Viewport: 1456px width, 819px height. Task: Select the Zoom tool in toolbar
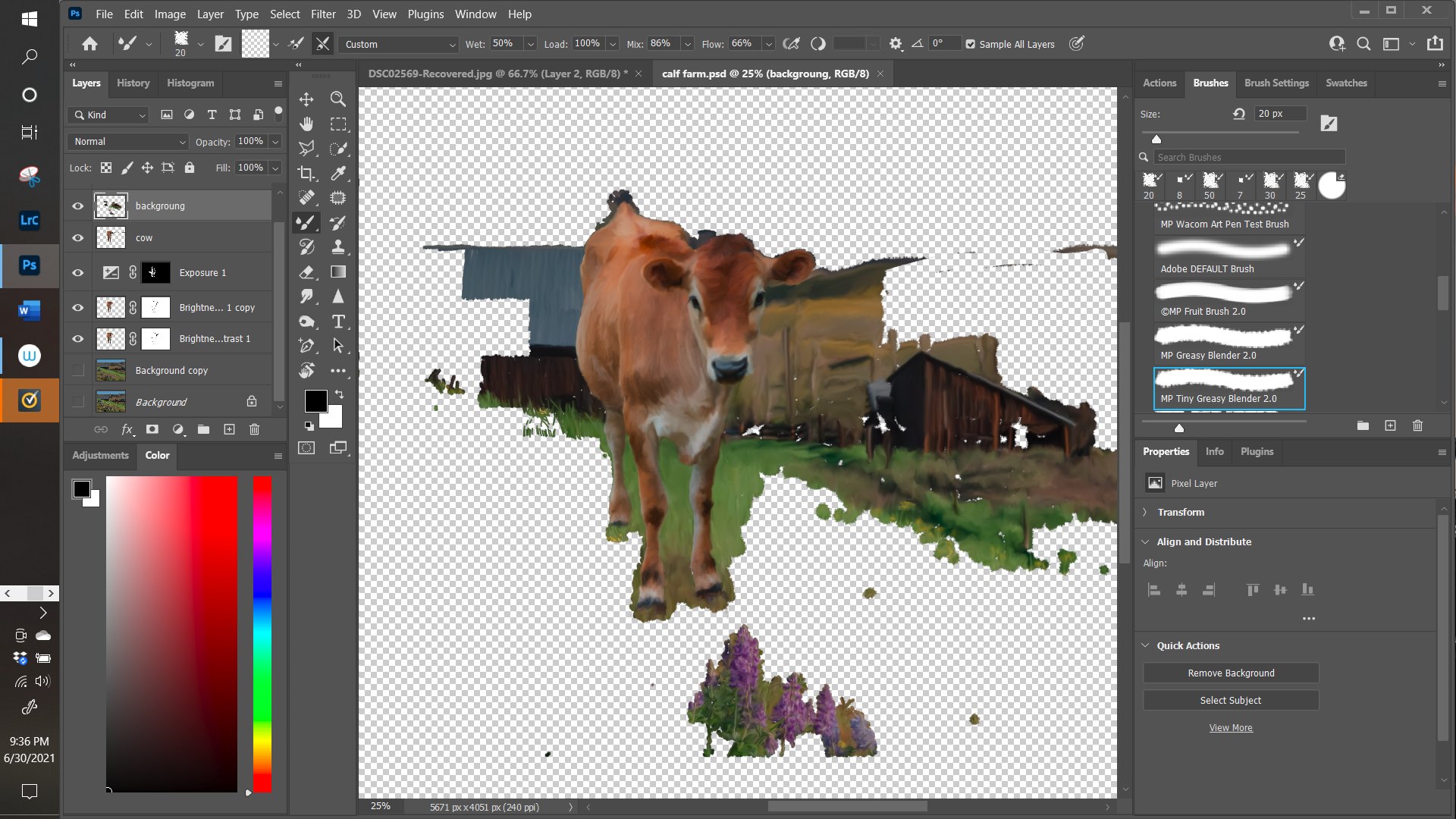(338, 99)
